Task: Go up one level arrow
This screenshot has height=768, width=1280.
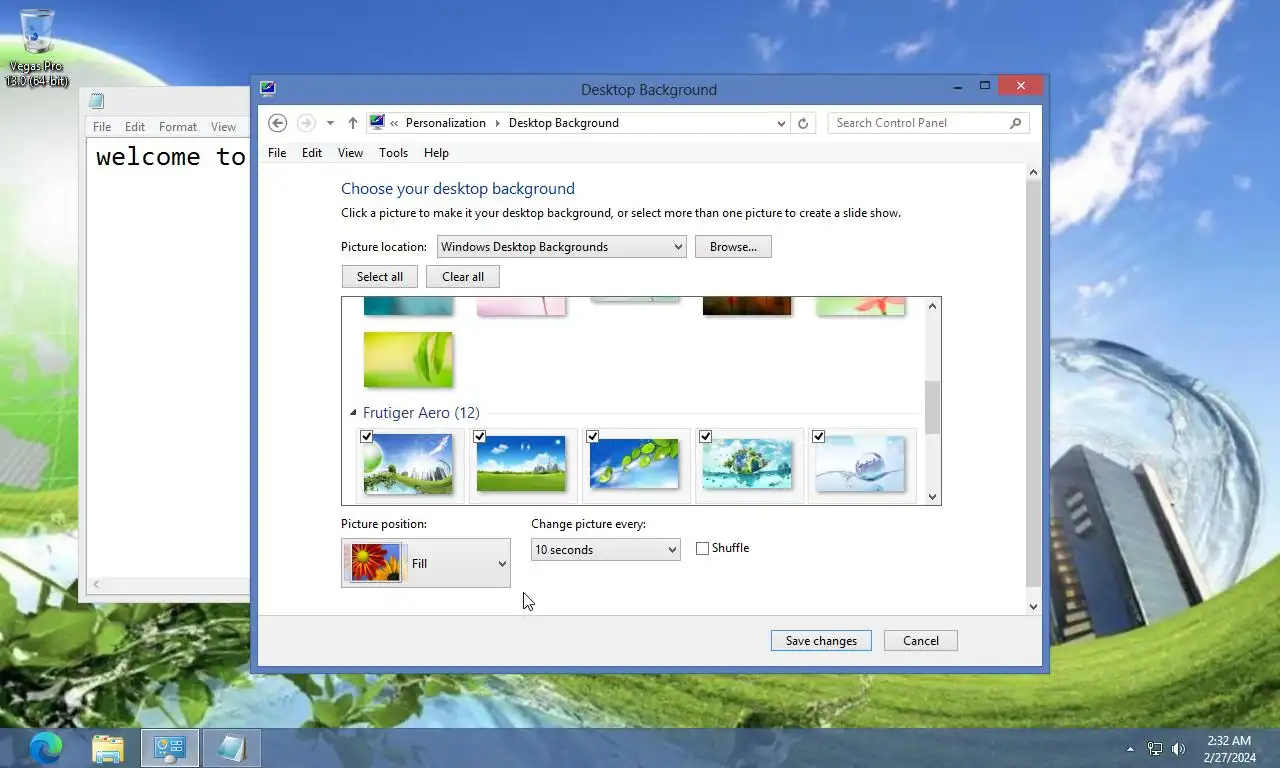Action: click(352, 123)
